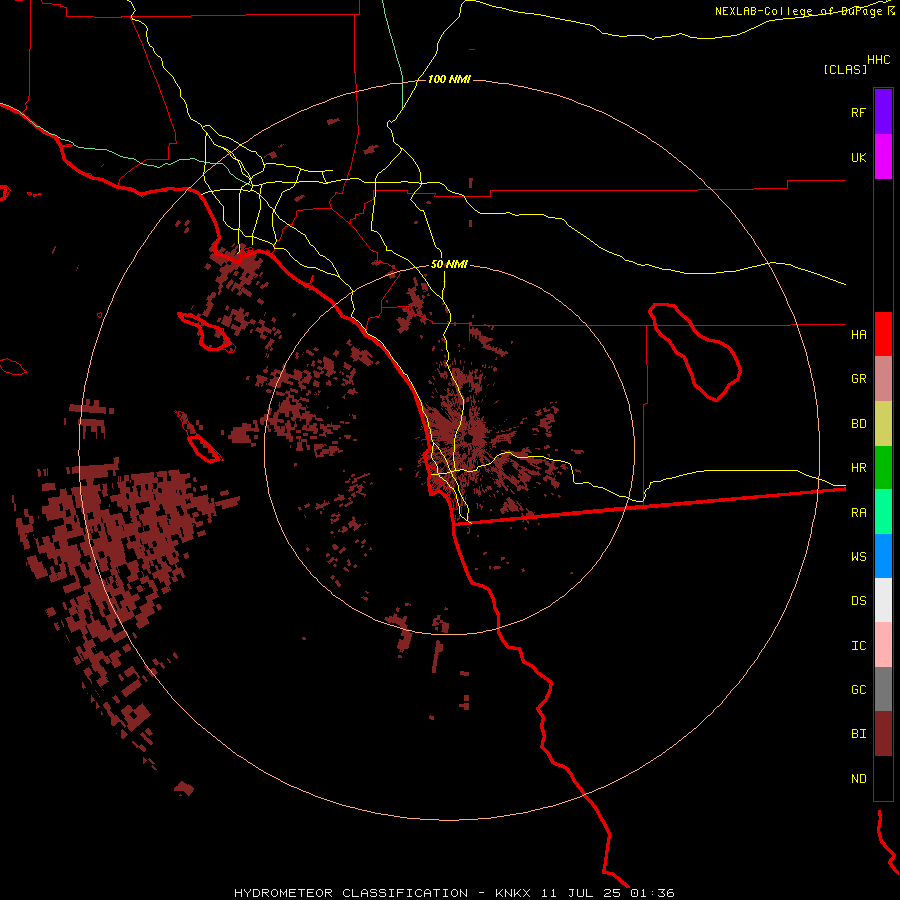
Task: Click the 'RA' legend label
Action: pyautogui.click(x=858, y=512)
